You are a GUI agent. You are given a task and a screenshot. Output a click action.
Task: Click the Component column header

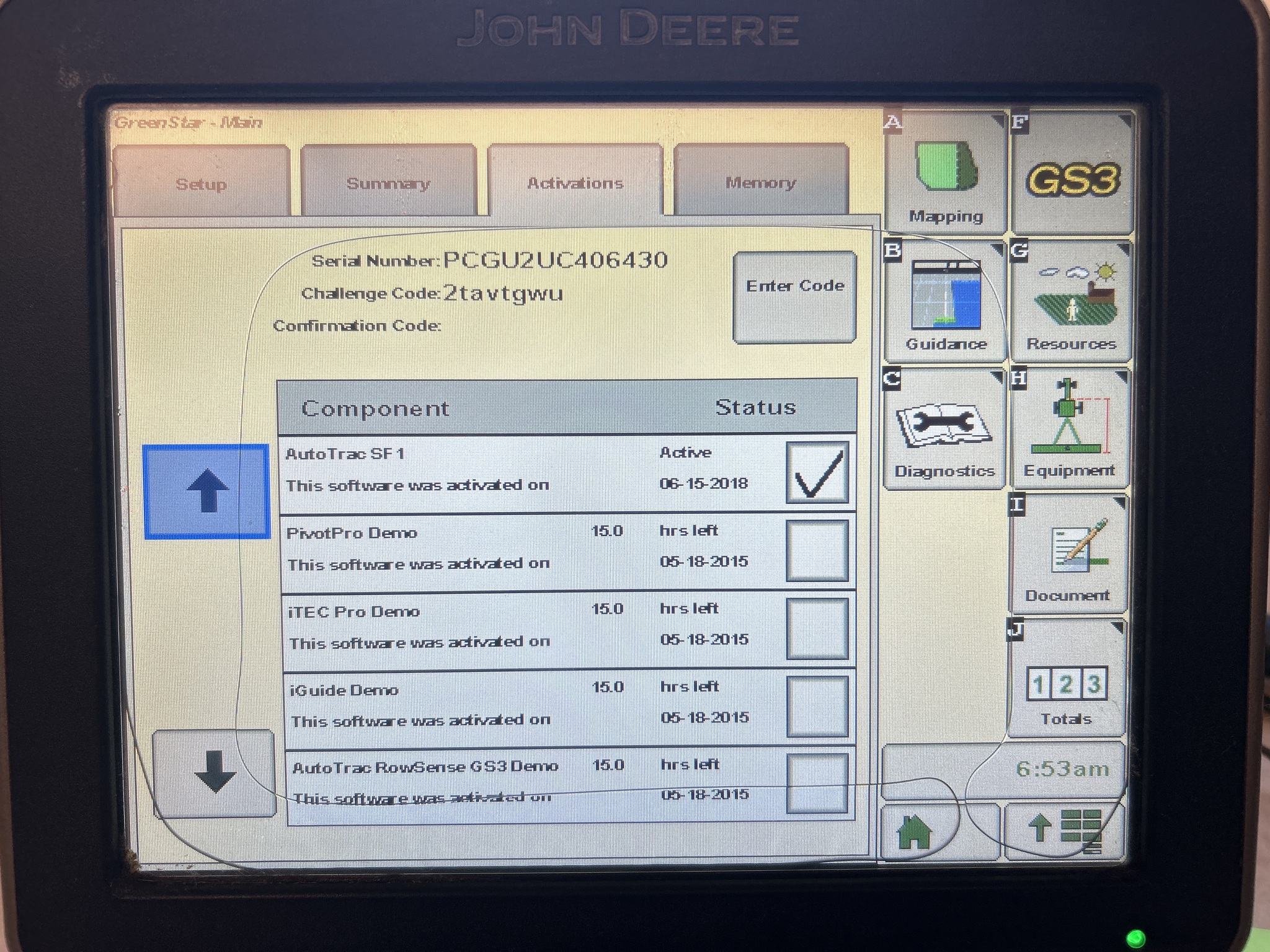click(x=375, y=408)
